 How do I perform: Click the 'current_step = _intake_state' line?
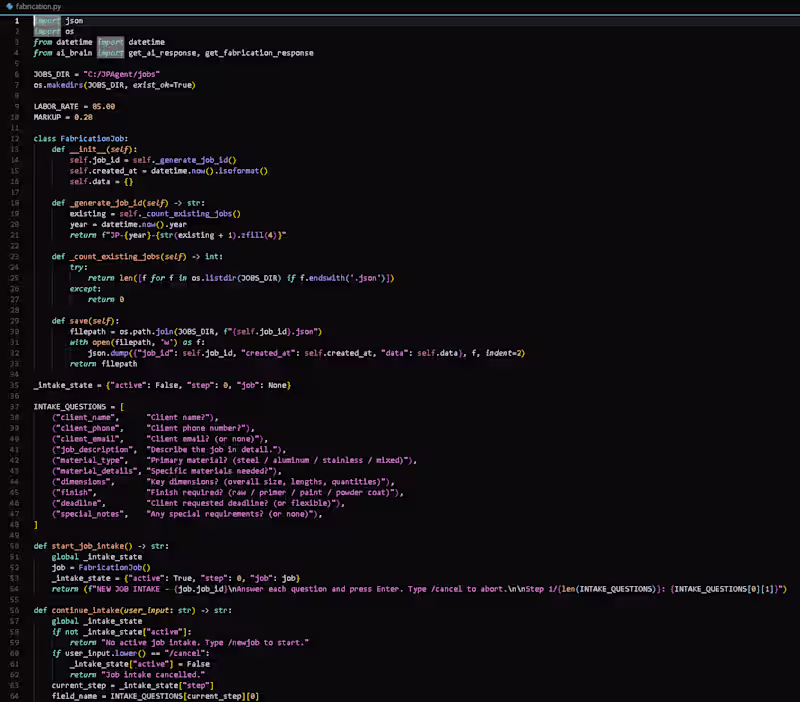(x=133, y=685)
